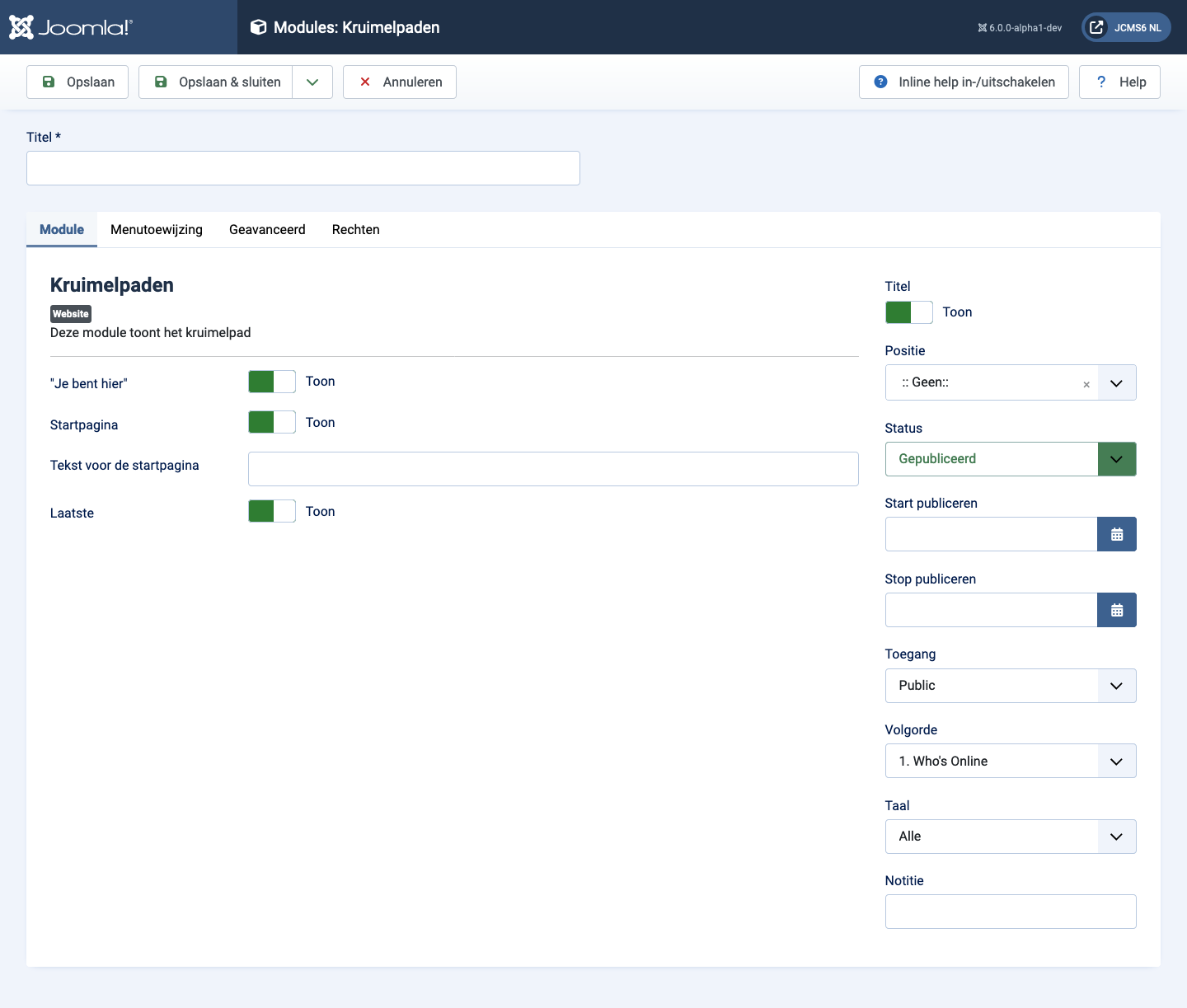Screen dimensions: 1187x1008
Task: Open the Opslaan split-button dropdown arrow
Action: click(312, 82)
